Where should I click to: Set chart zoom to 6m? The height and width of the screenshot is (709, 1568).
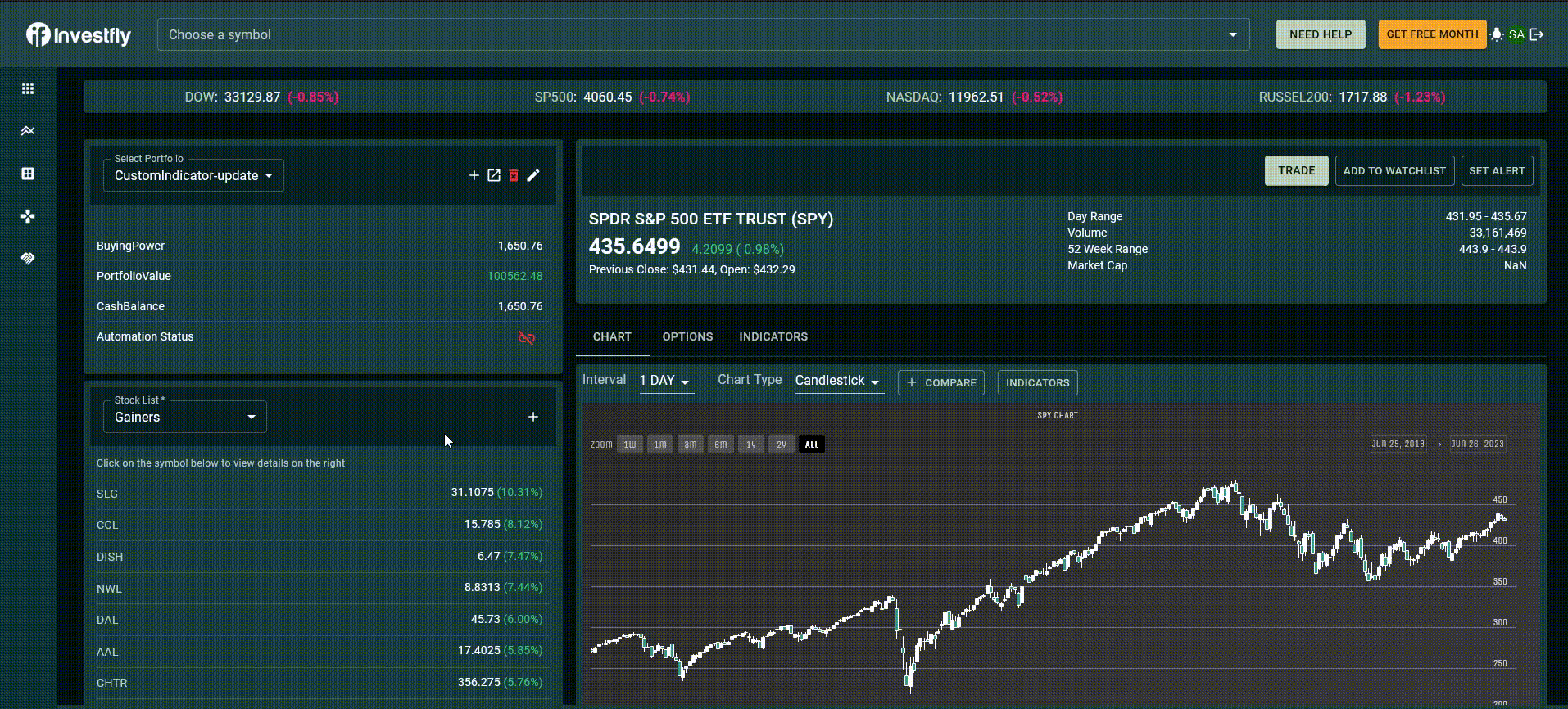pos(721,445)
